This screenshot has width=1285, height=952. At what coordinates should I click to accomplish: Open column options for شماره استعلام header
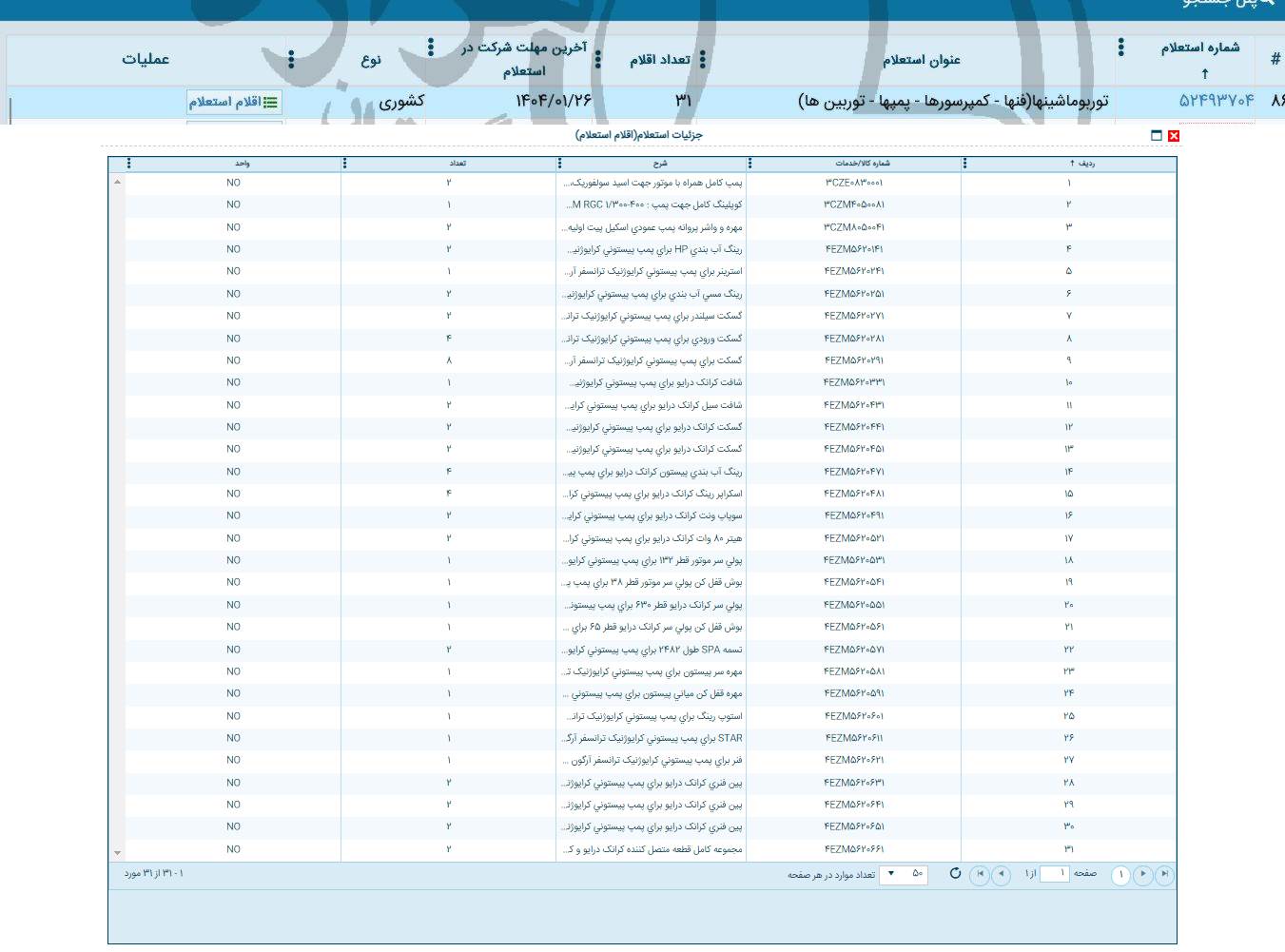pos(1121,48)
